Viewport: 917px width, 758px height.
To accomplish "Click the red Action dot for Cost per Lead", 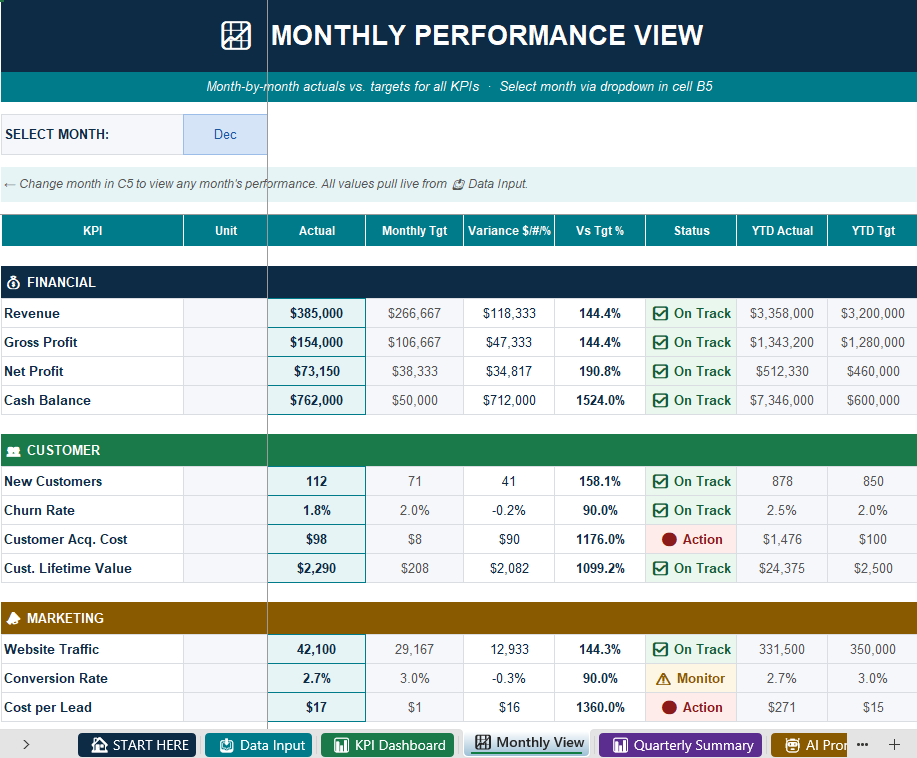I will pos(669,708).
